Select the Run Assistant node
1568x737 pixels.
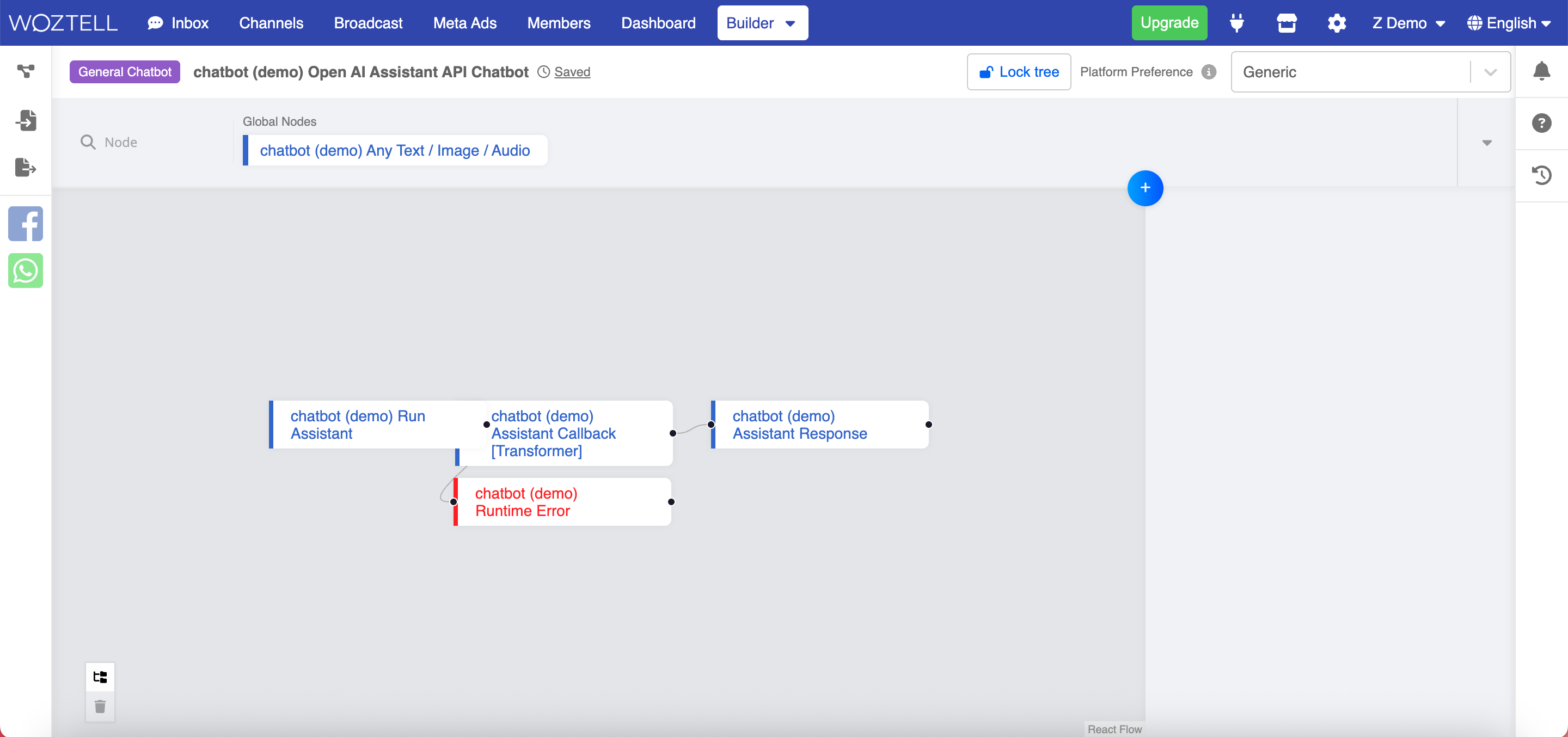(x=377, y=425)
